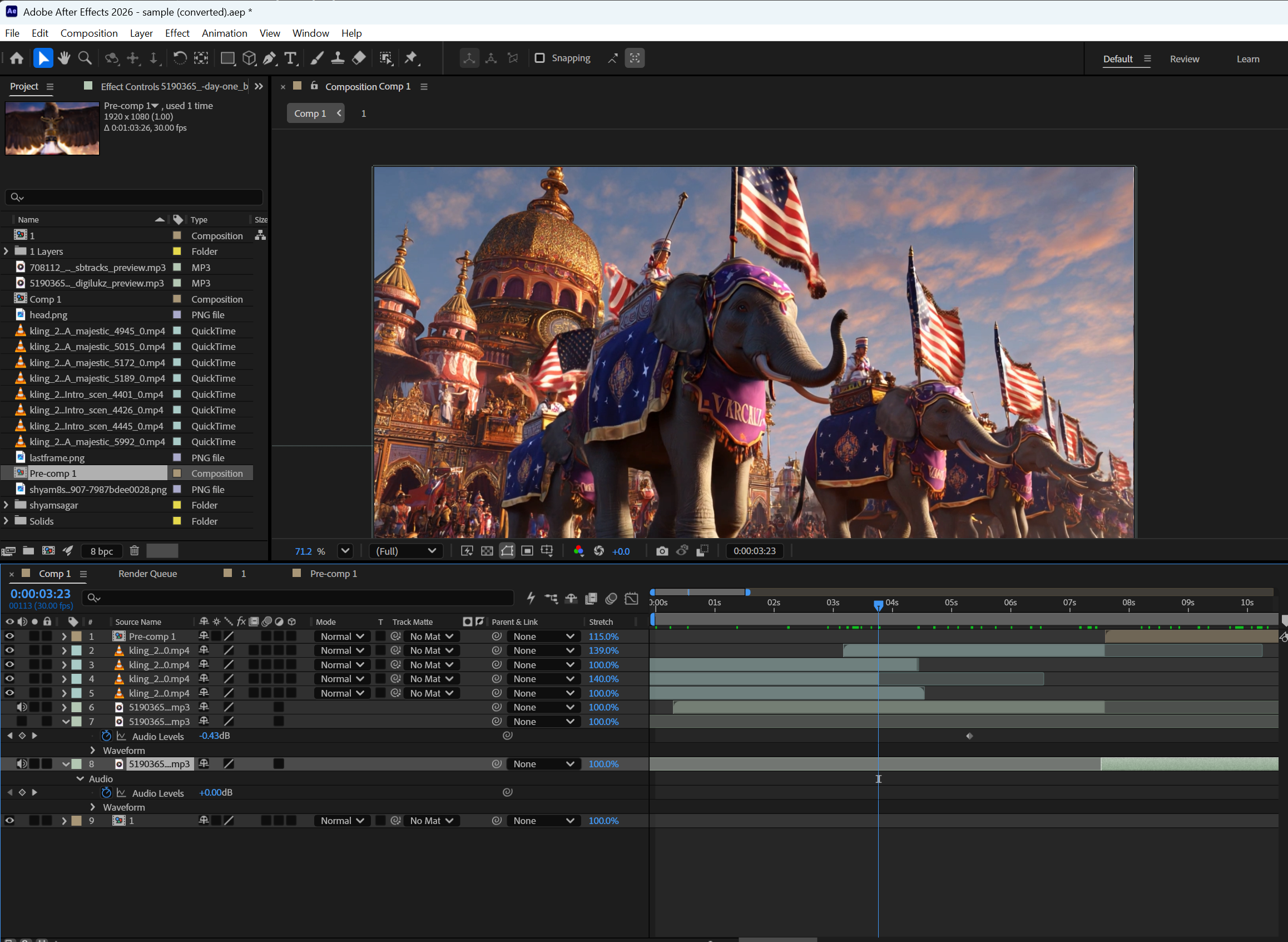The width and height of the screenshot is (1288, 942).
Task: Open Parent dropdown for layer 4
Action: point(543,679)
